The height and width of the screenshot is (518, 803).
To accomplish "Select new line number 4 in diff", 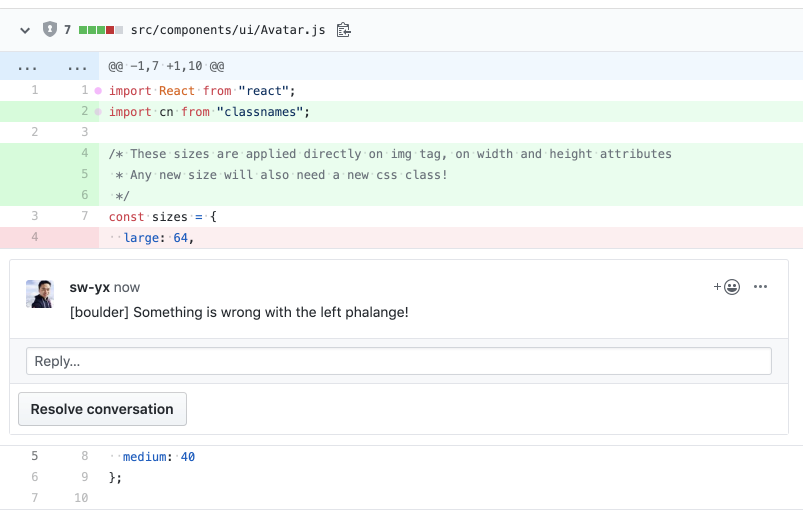I will [x=85, y=153].
